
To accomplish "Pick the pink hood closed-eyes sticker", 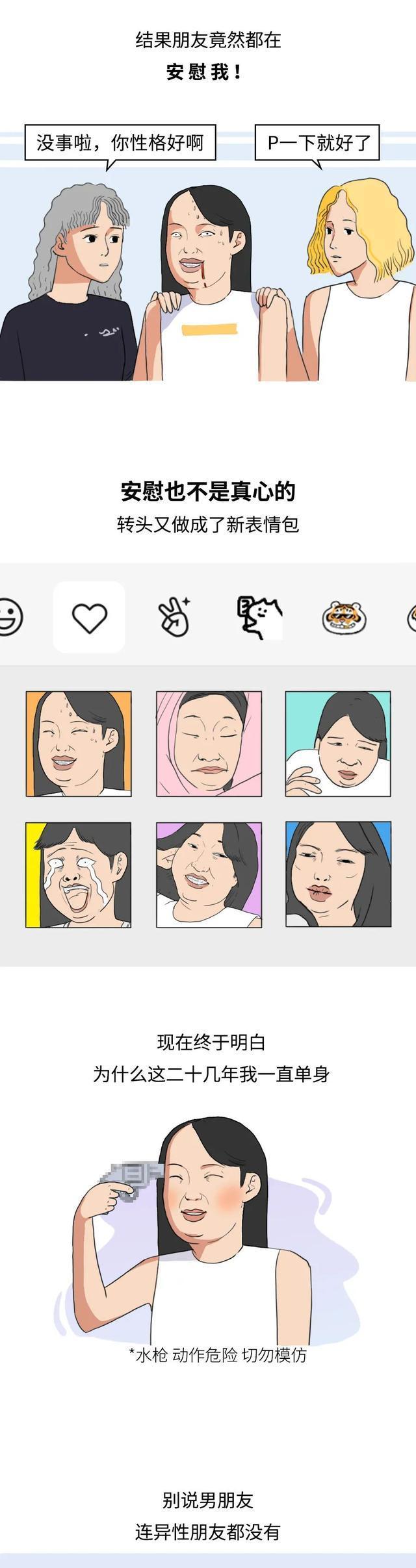I will point(209,744).
